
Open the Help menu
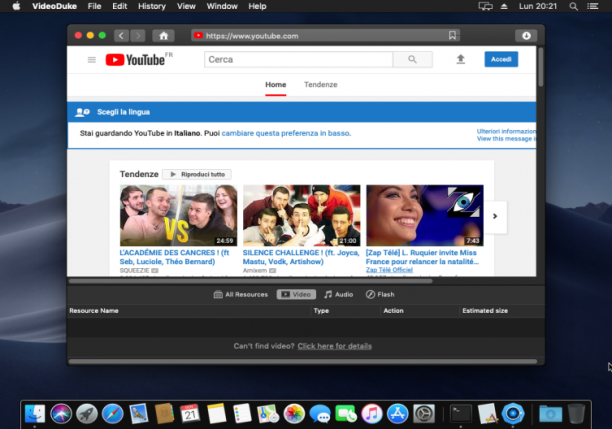coord(257,6)
